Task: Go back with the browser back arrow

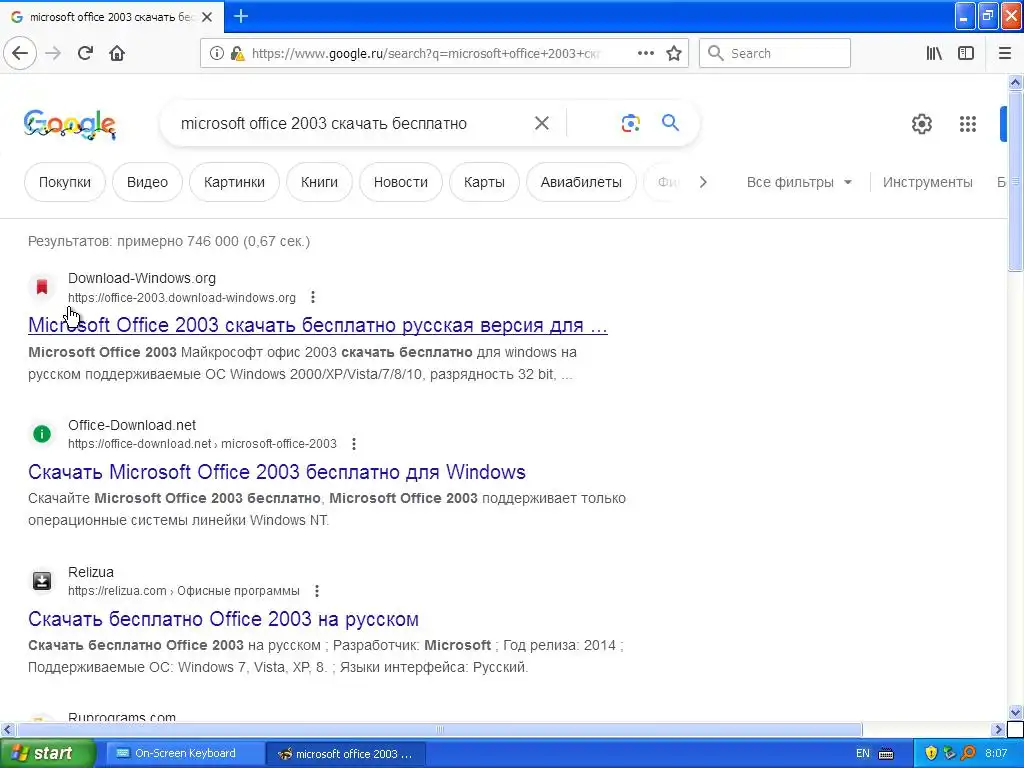Action: click(20, 53)
